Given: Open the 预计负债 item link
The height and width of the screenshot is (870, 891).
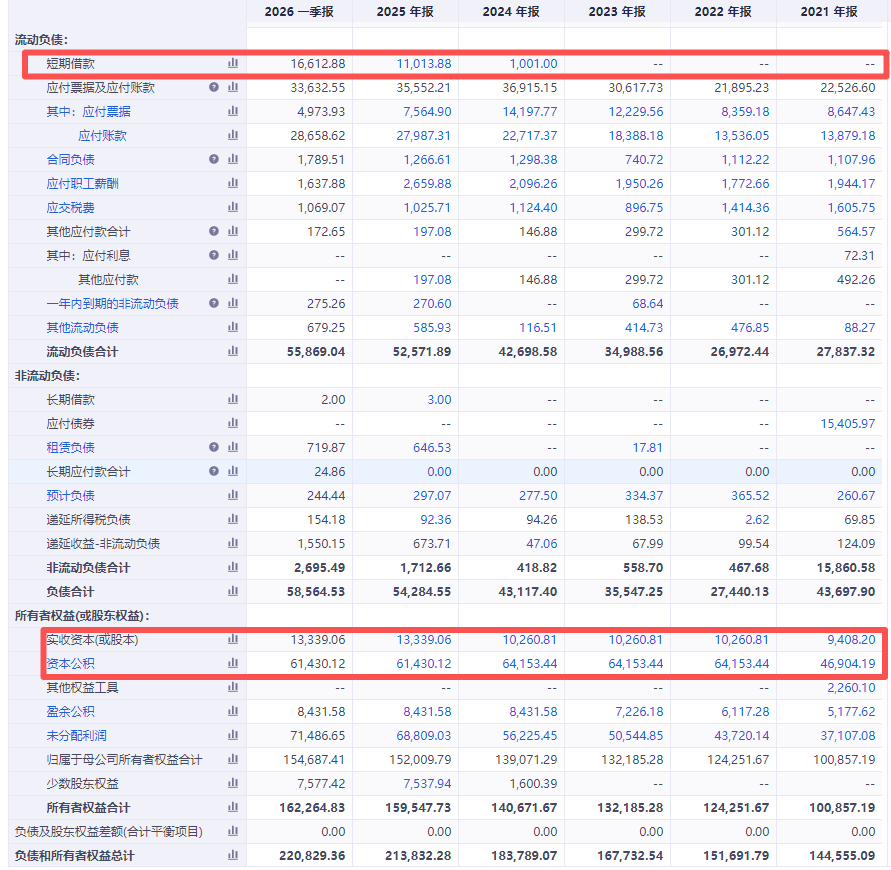Looking at the screenshot, I should coord(70,496).
